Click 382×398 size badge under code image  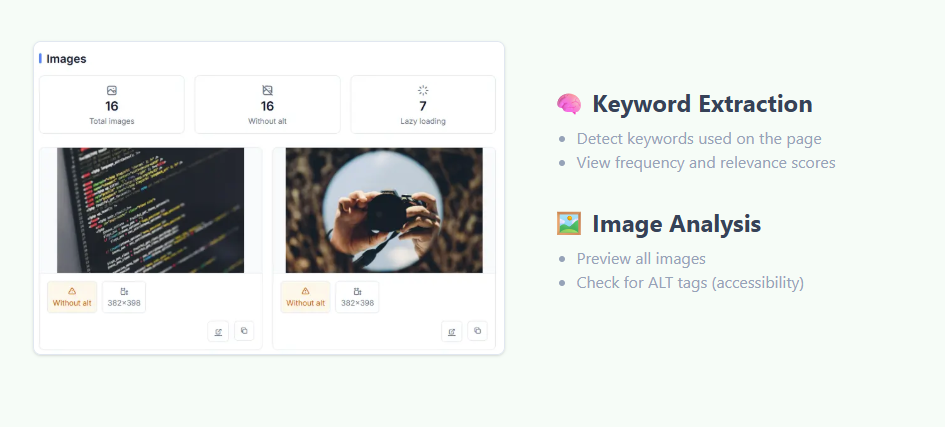tap(124, 297)
